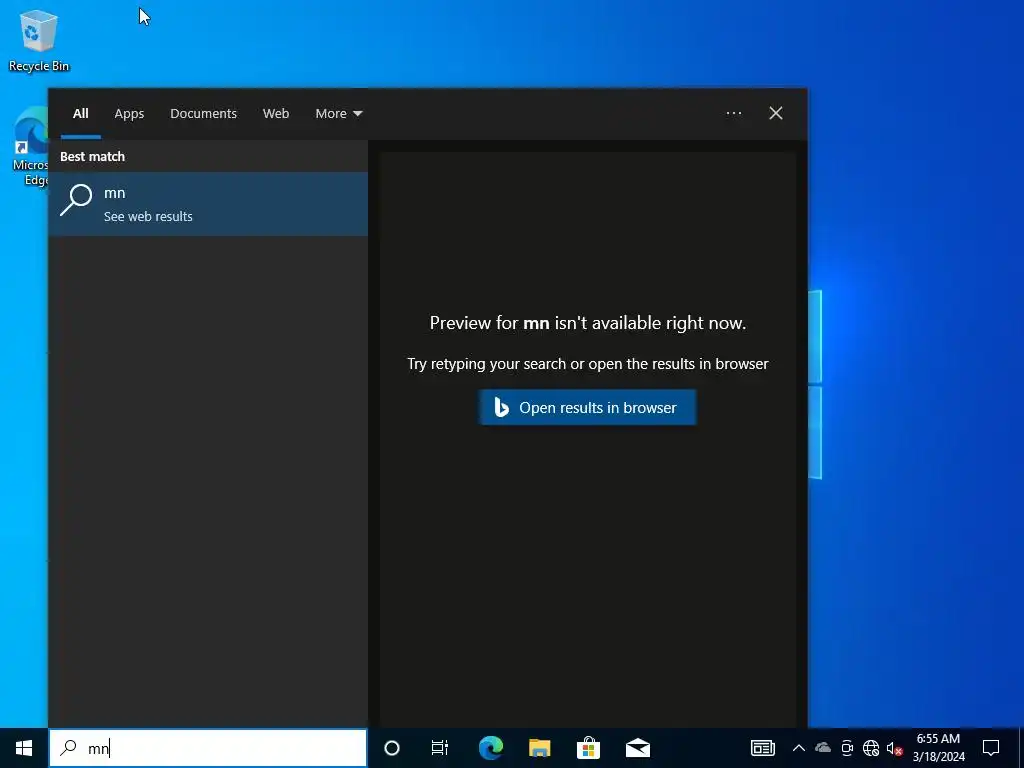1024x768 pixels.
Task: Launch Microsoft Edge from the taskbar
Action: pyautogui.click(x=490, y=748)
